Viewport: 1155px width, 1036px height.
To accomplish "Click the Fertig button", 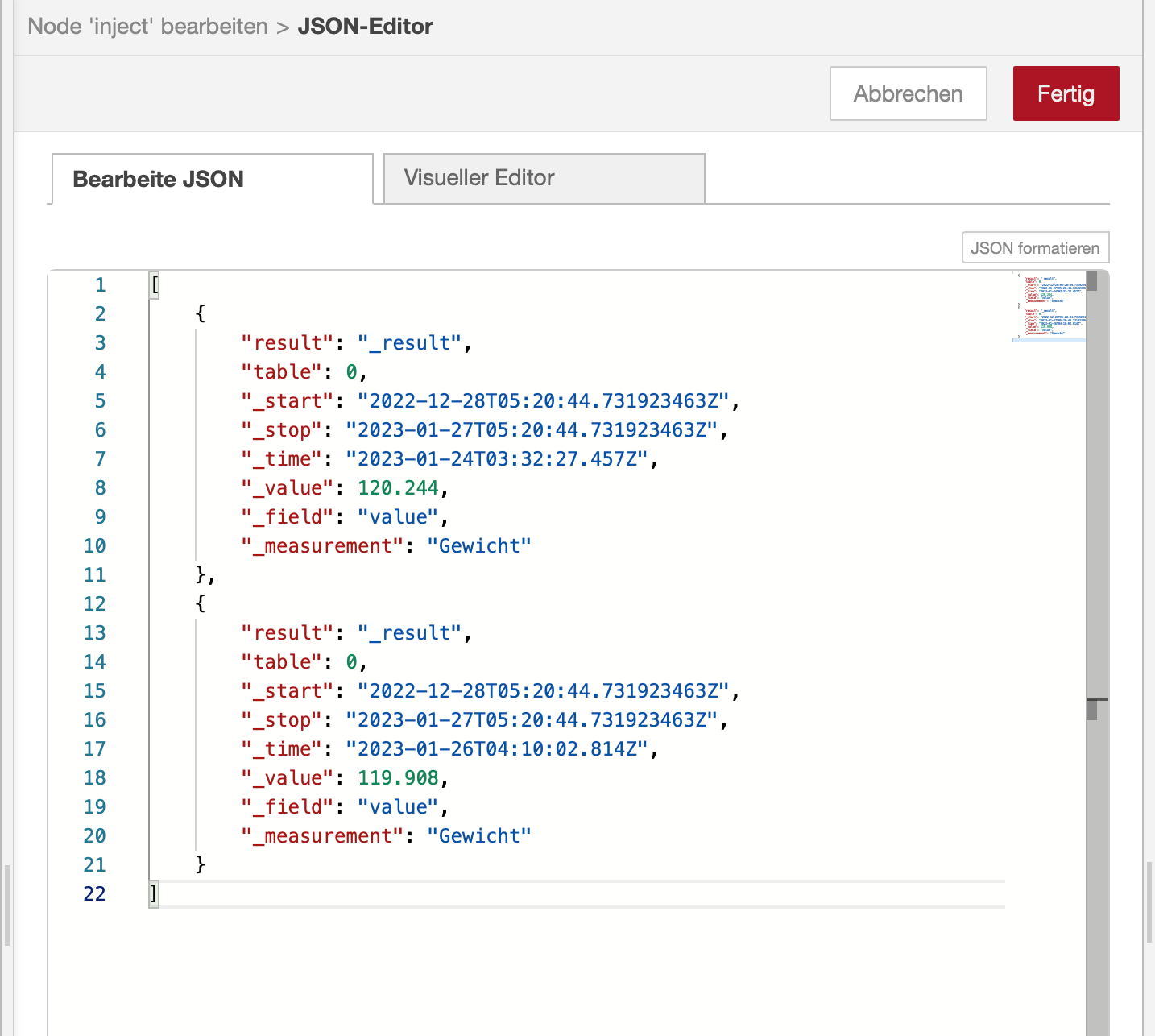I will tap(1066, 93).
